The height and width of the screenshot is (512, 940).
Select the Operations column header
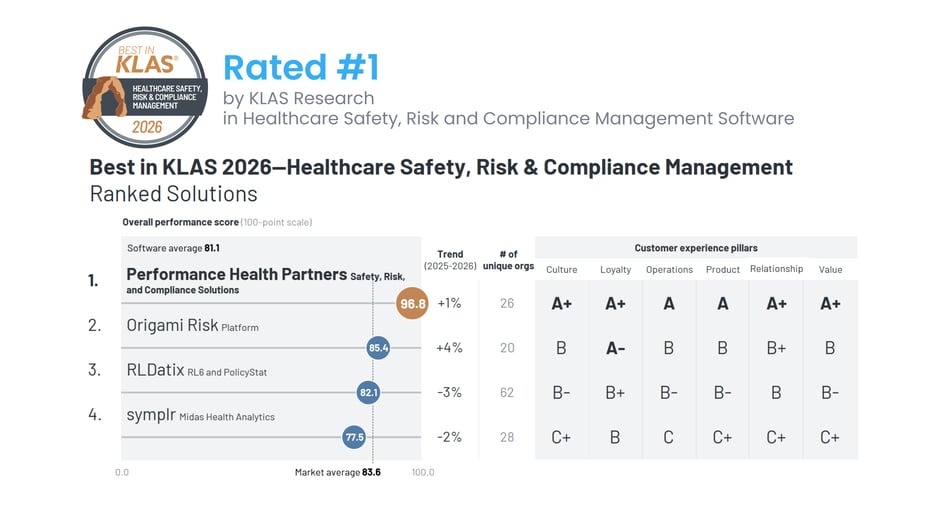(669, 270)
